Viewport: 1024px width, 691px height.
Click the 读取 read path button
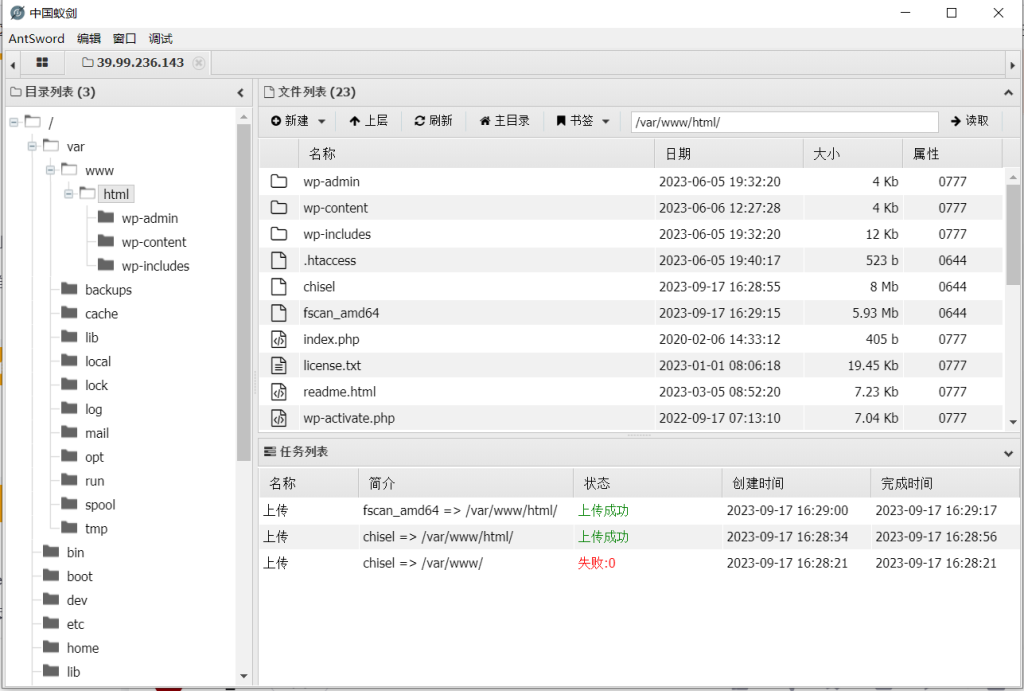point(969,121)
